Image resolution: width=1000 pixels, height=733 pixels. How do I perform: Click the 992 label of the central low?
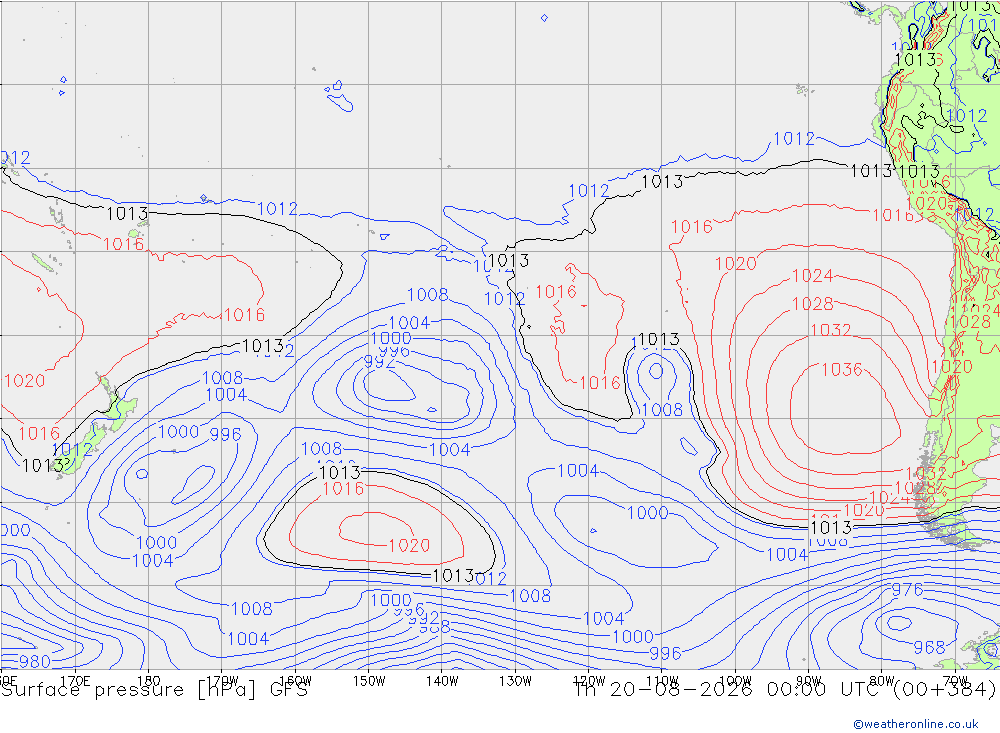click(379, 362)
